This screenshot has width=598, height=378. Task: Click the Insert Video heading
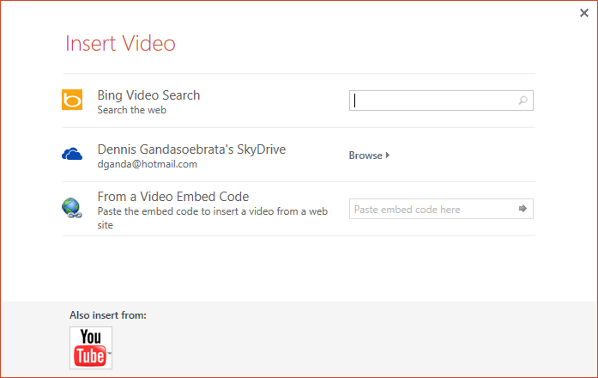pyautogui.click(x=121, y=43)
